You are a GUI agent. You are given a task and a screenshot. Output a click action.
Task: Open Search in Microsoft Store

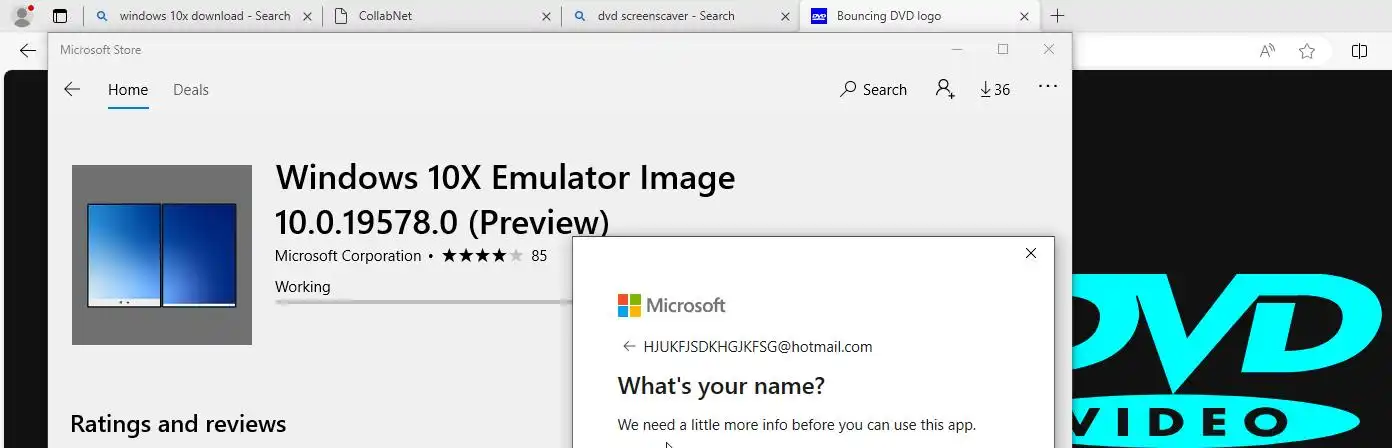873,89
